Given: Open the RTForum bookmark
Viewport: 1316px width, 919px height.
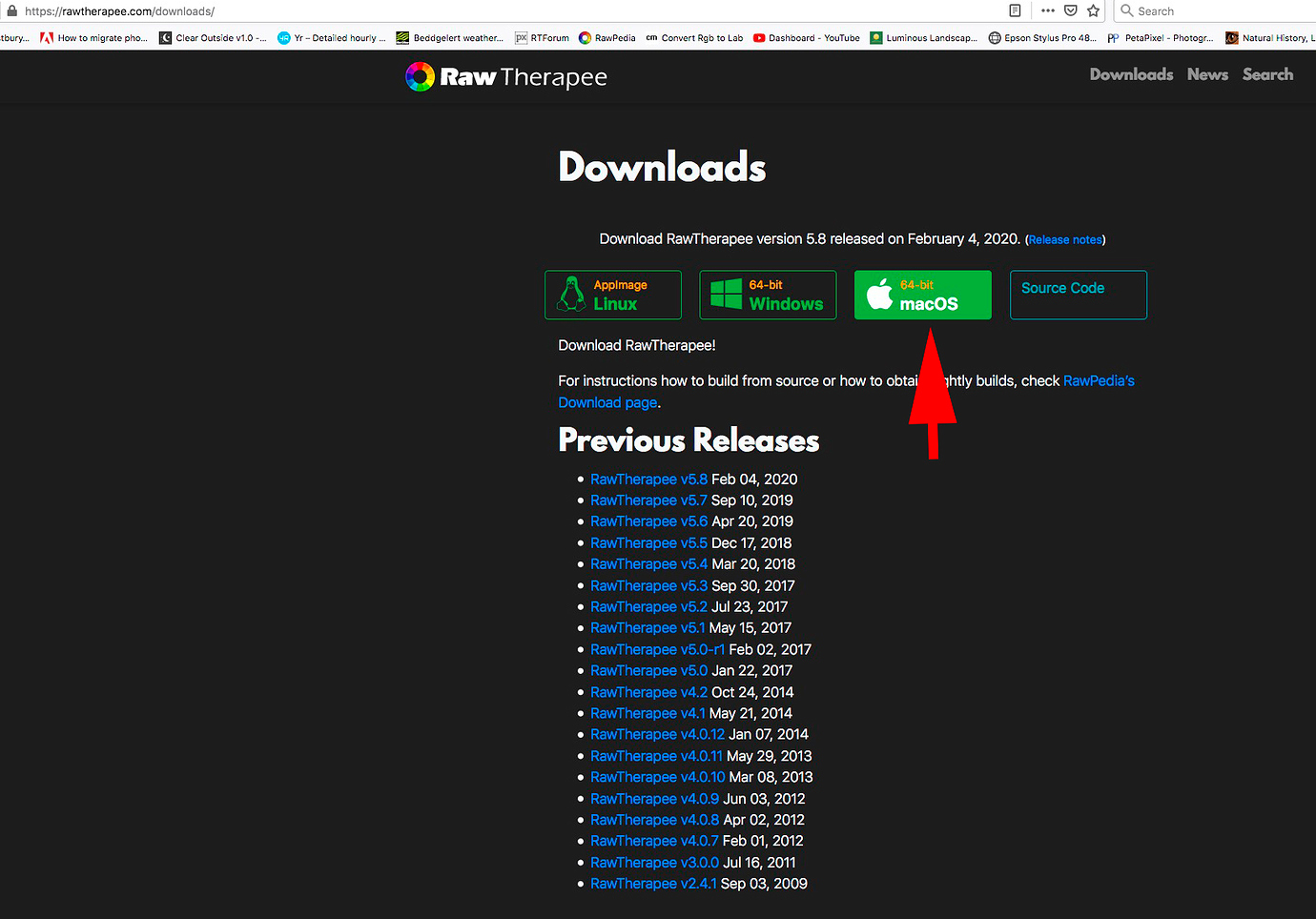Looking at the screenshot, I should tap(542, 38).
